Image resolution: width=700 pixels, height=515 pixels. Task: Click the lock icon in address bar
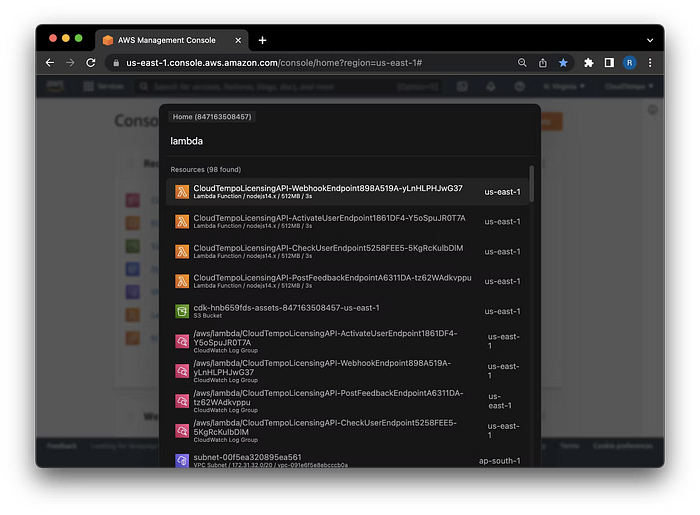coord(116,63)
